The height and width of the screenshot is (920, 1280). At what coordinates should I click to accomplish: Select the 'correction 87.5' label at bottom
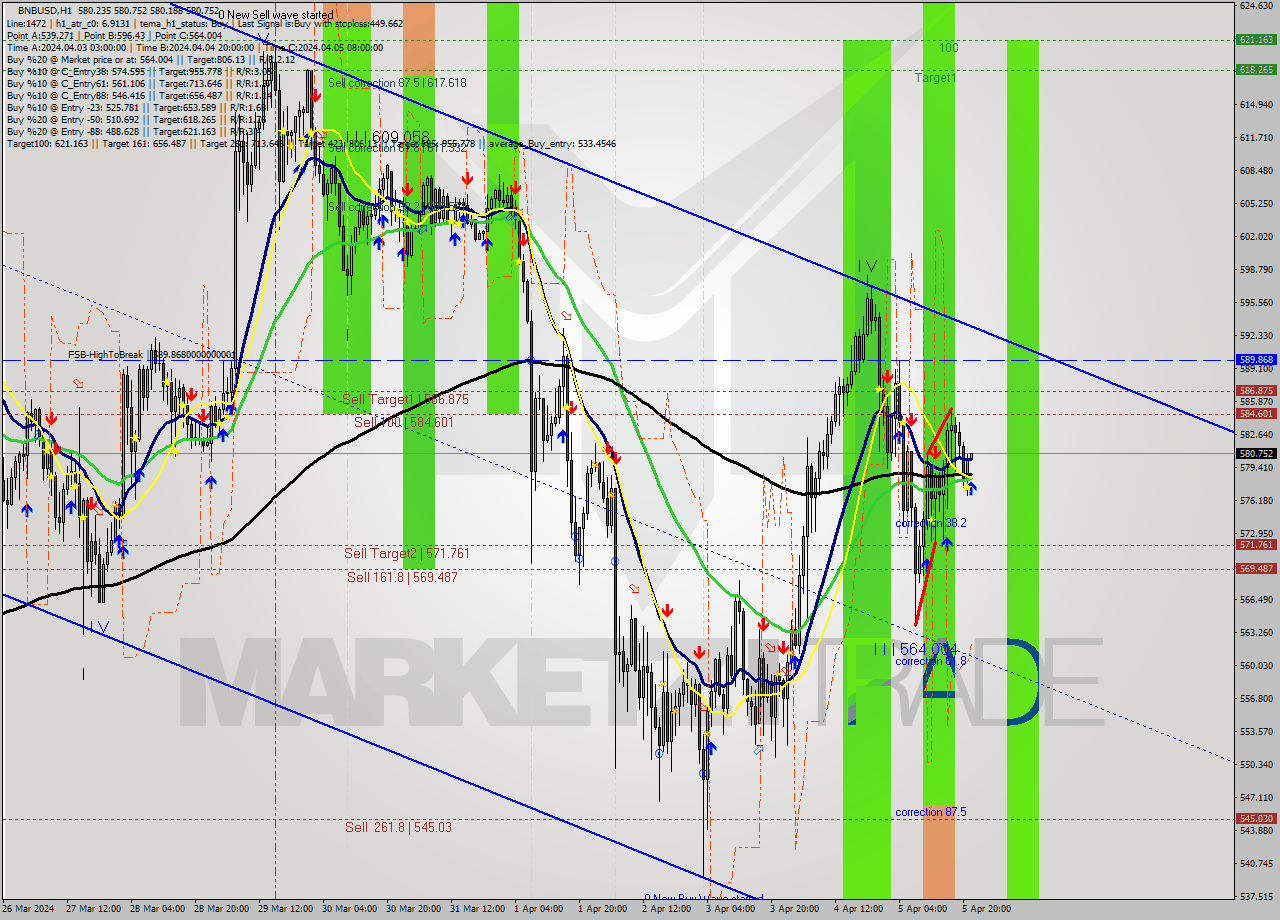930,812
